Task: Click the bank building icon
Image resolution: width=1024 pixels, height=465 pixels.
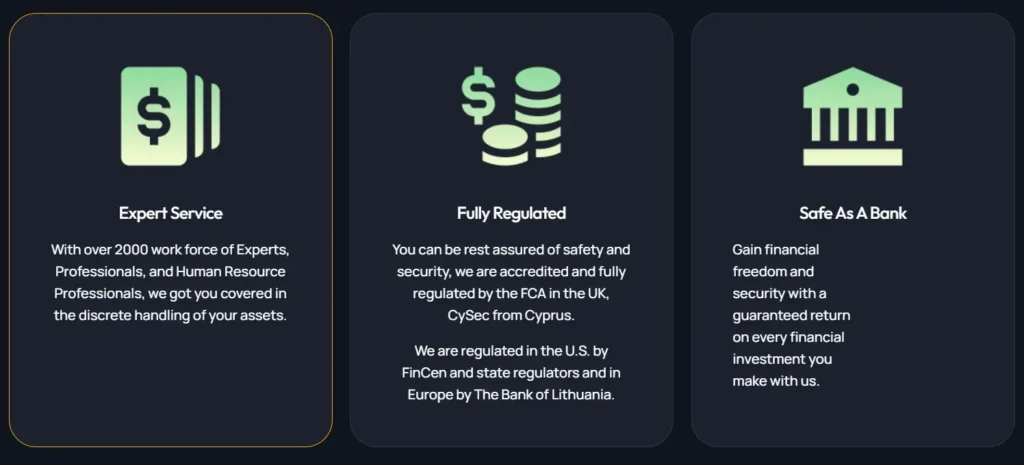Action: click(852, 116)
